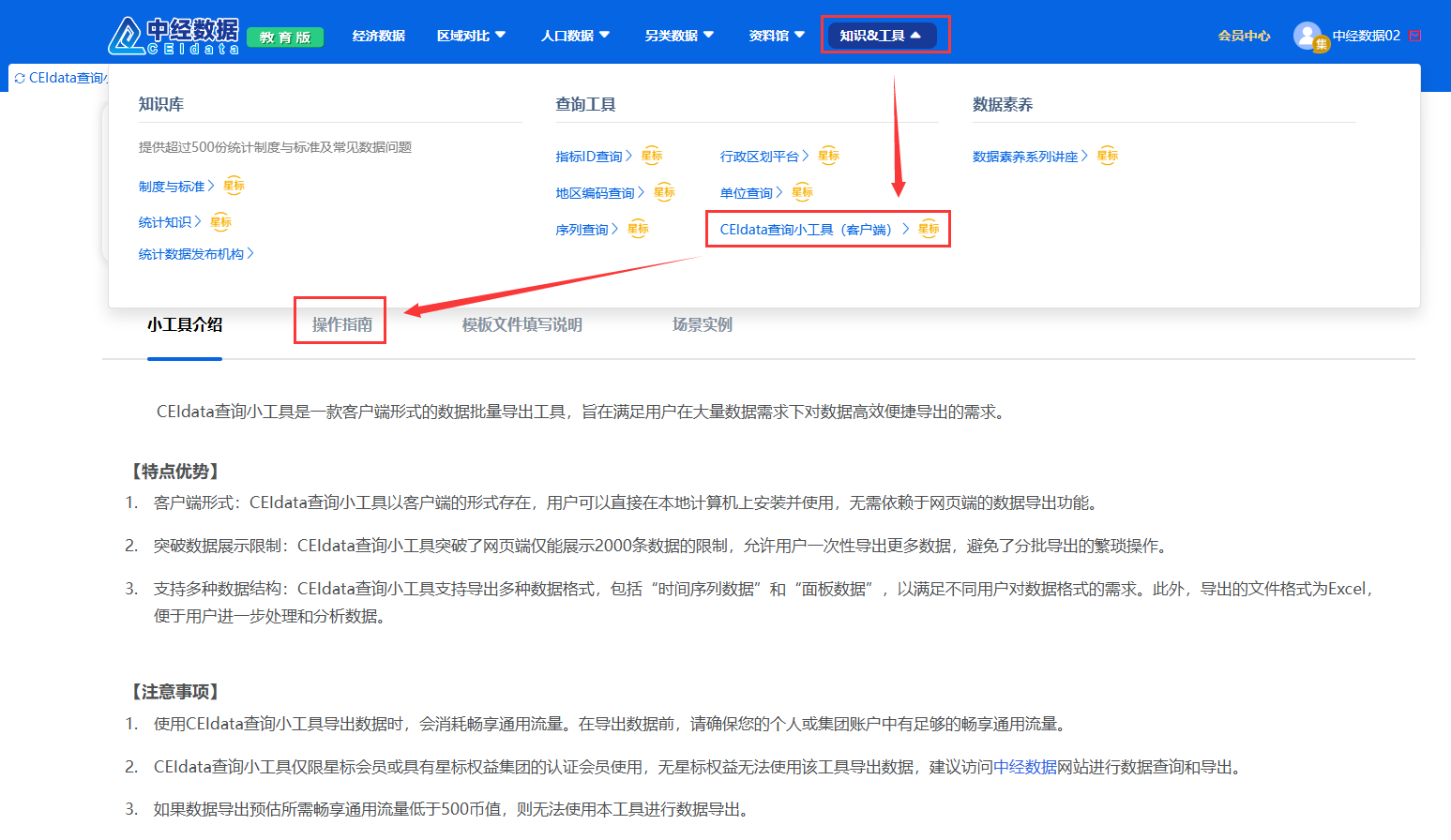Open CEIdata查询小工具（客户端） link

pyautogui.click(x=805, y=230)
